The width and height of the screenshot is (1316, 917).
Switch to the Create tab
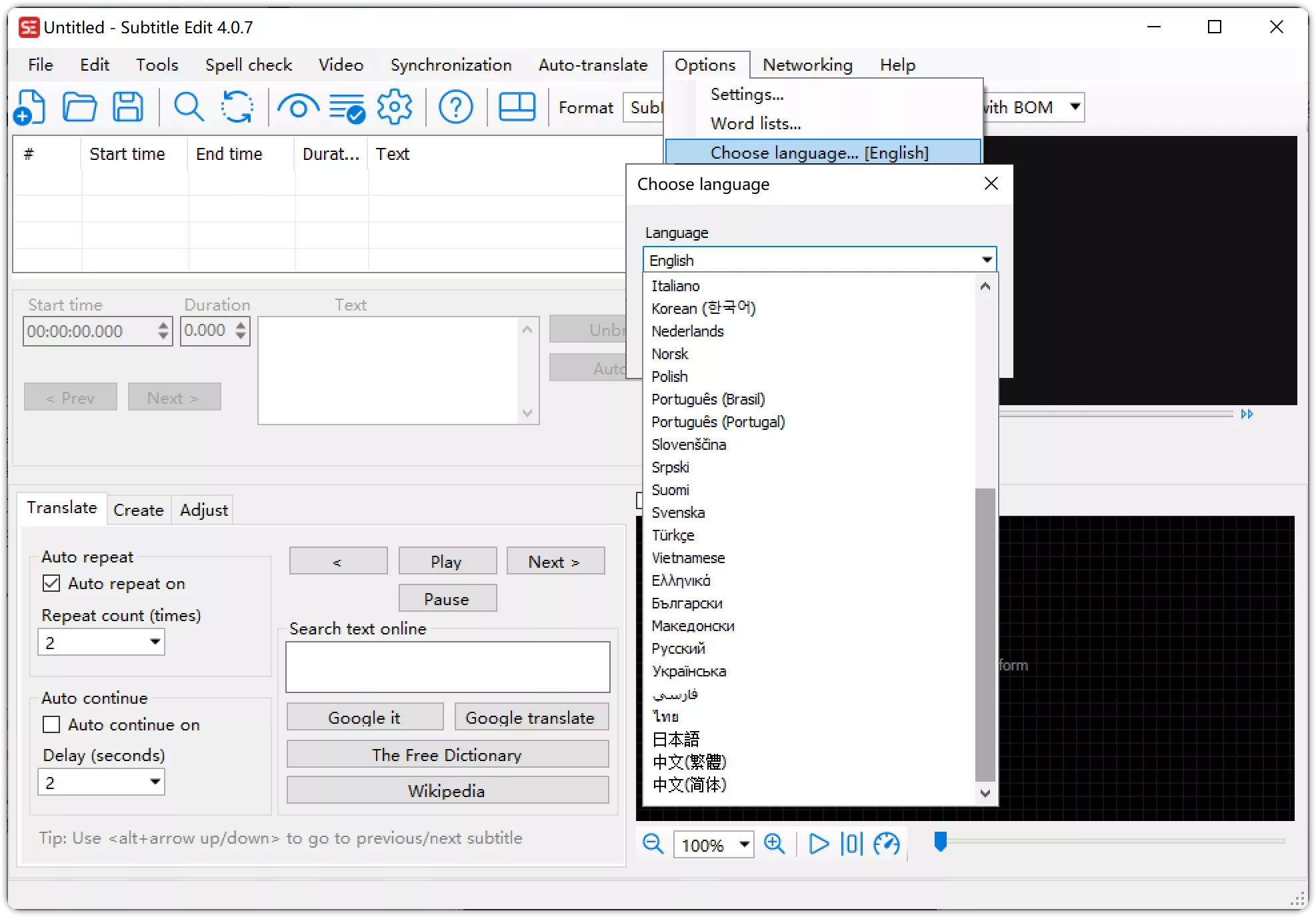(x=138, y=510)
